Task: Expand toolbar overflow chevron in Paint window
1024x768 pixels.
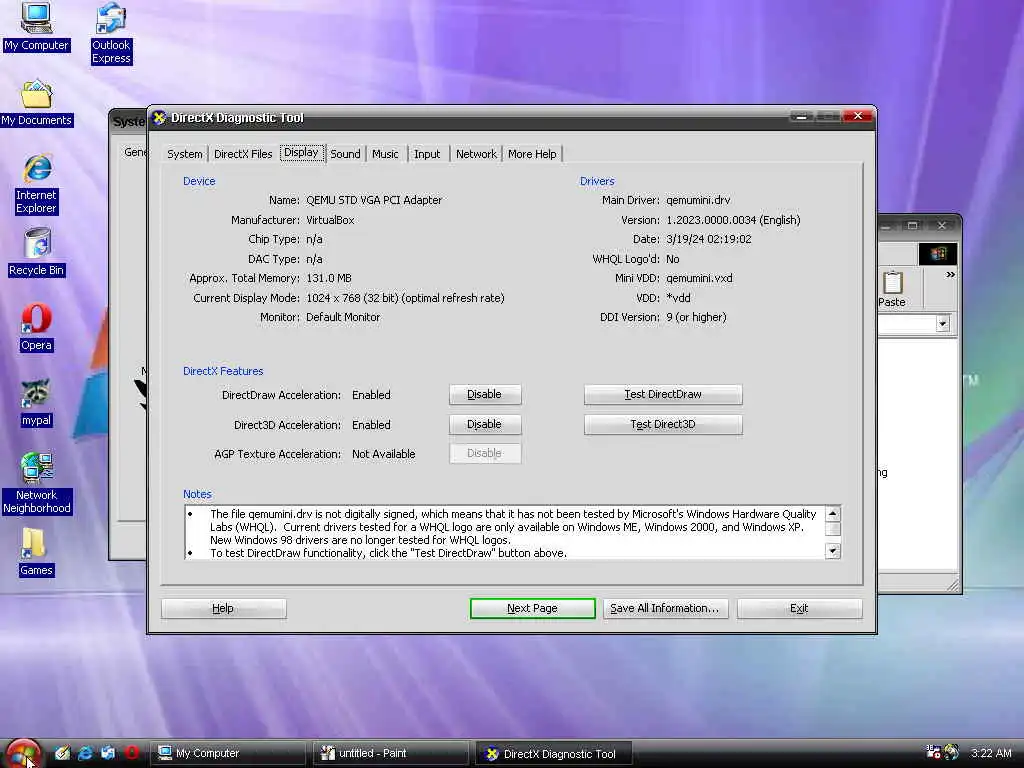Action: pyautogui.click(x=950, y=275)
